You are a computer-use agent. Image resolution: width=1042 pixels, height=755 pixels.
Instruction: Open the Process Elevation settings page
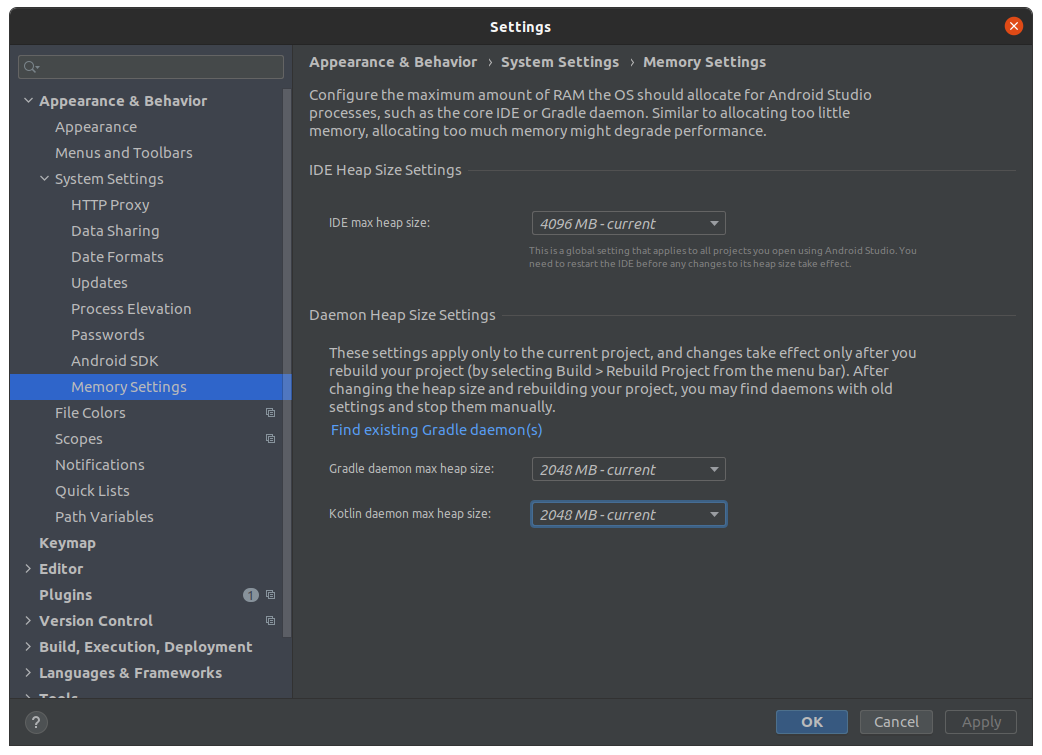(x=131, y=309)
